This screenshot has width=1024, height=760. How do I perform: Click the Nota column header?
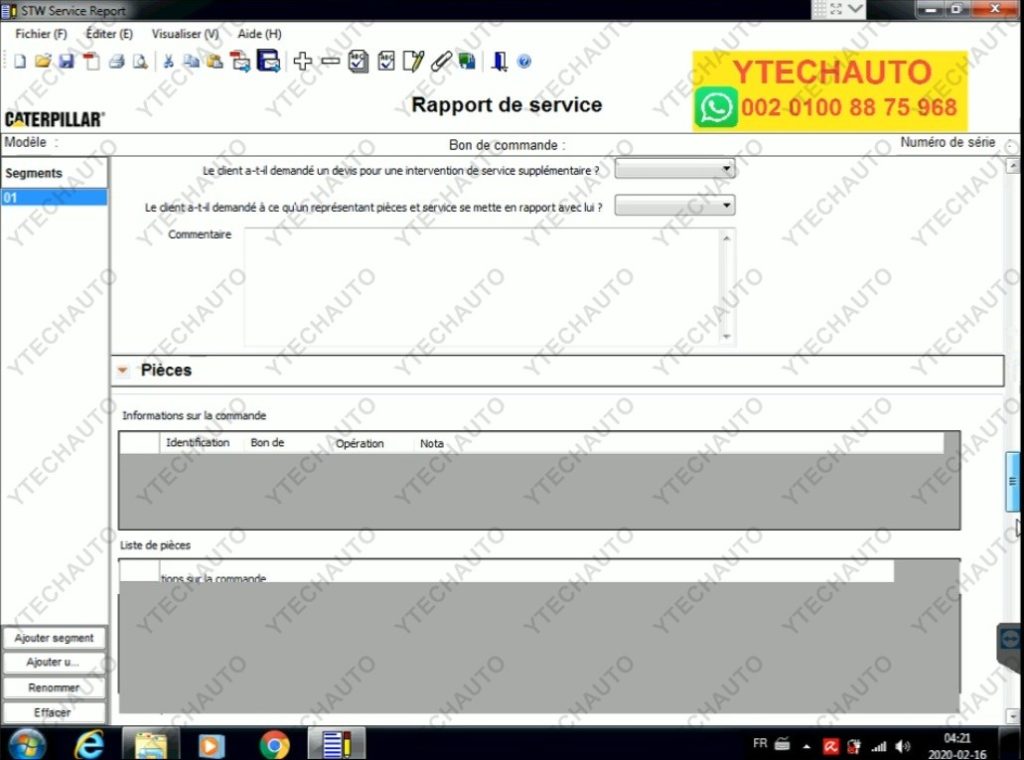pyautogui.click(x=432, y=443)
